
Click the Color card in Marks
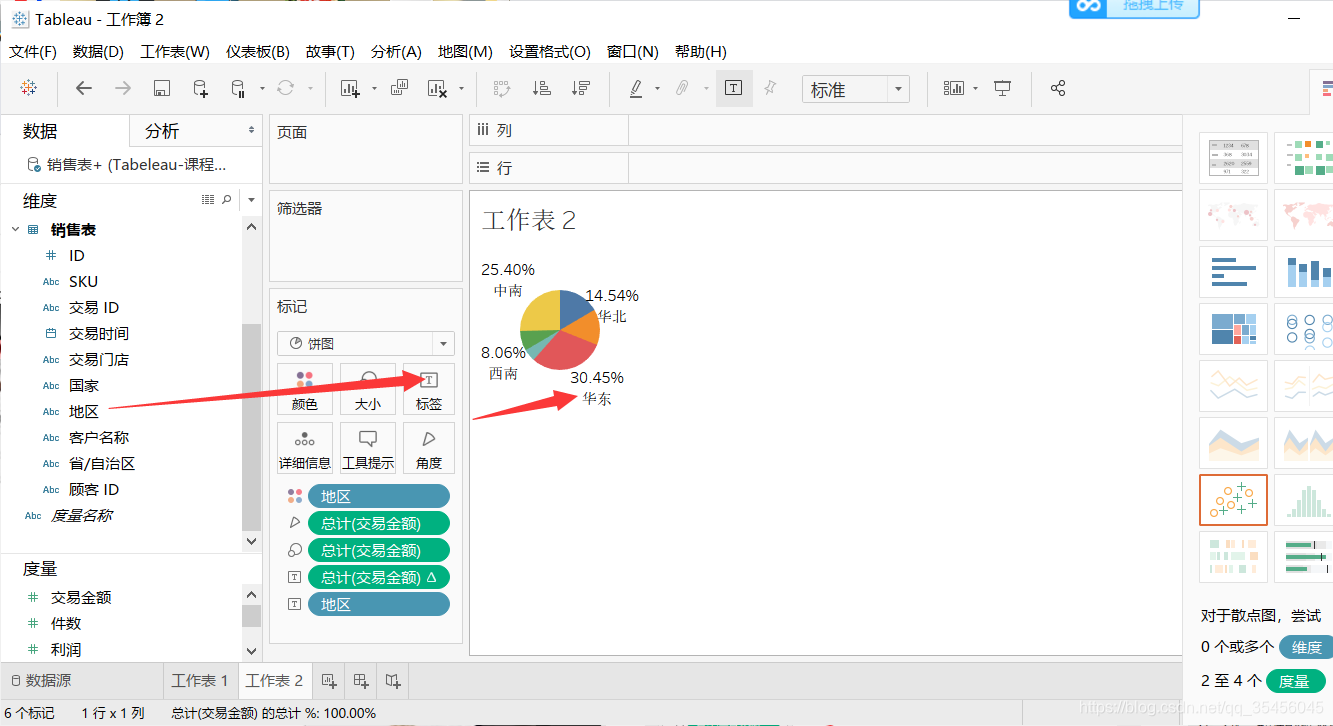[x=305, y=389]
